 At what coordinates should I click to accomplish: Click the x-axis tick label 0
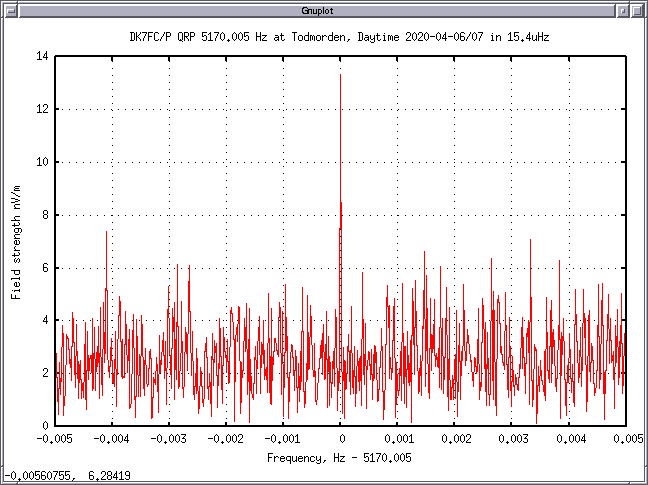(x=341, y=438)
